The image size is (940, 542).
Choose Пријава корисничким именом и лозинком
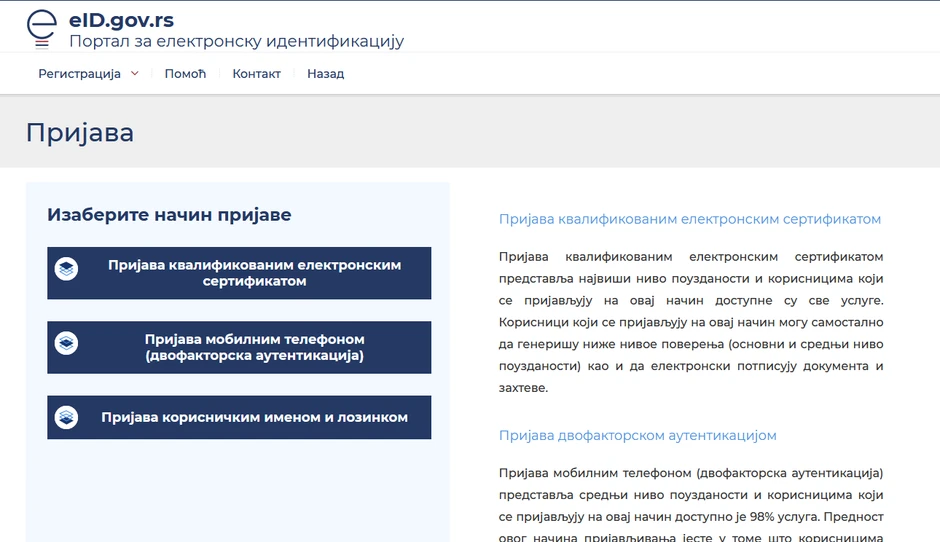(x=254, y=417)
